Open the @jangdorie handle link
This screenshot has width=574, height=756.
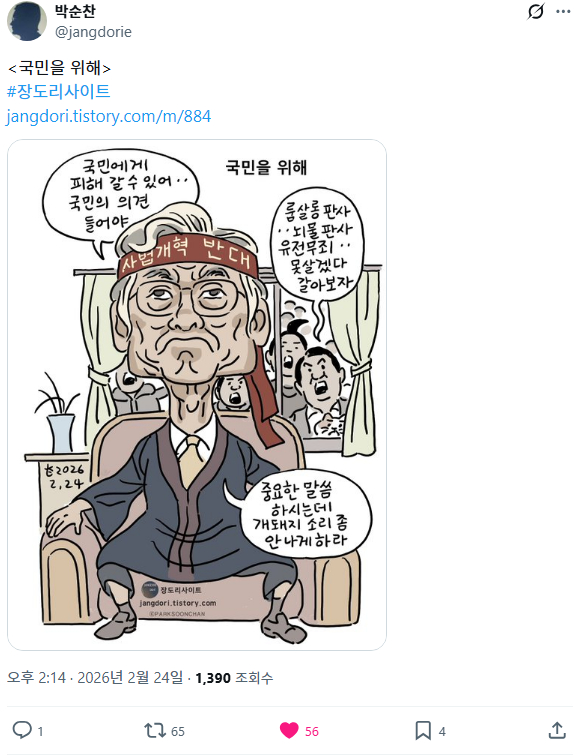tap(93, 32)
